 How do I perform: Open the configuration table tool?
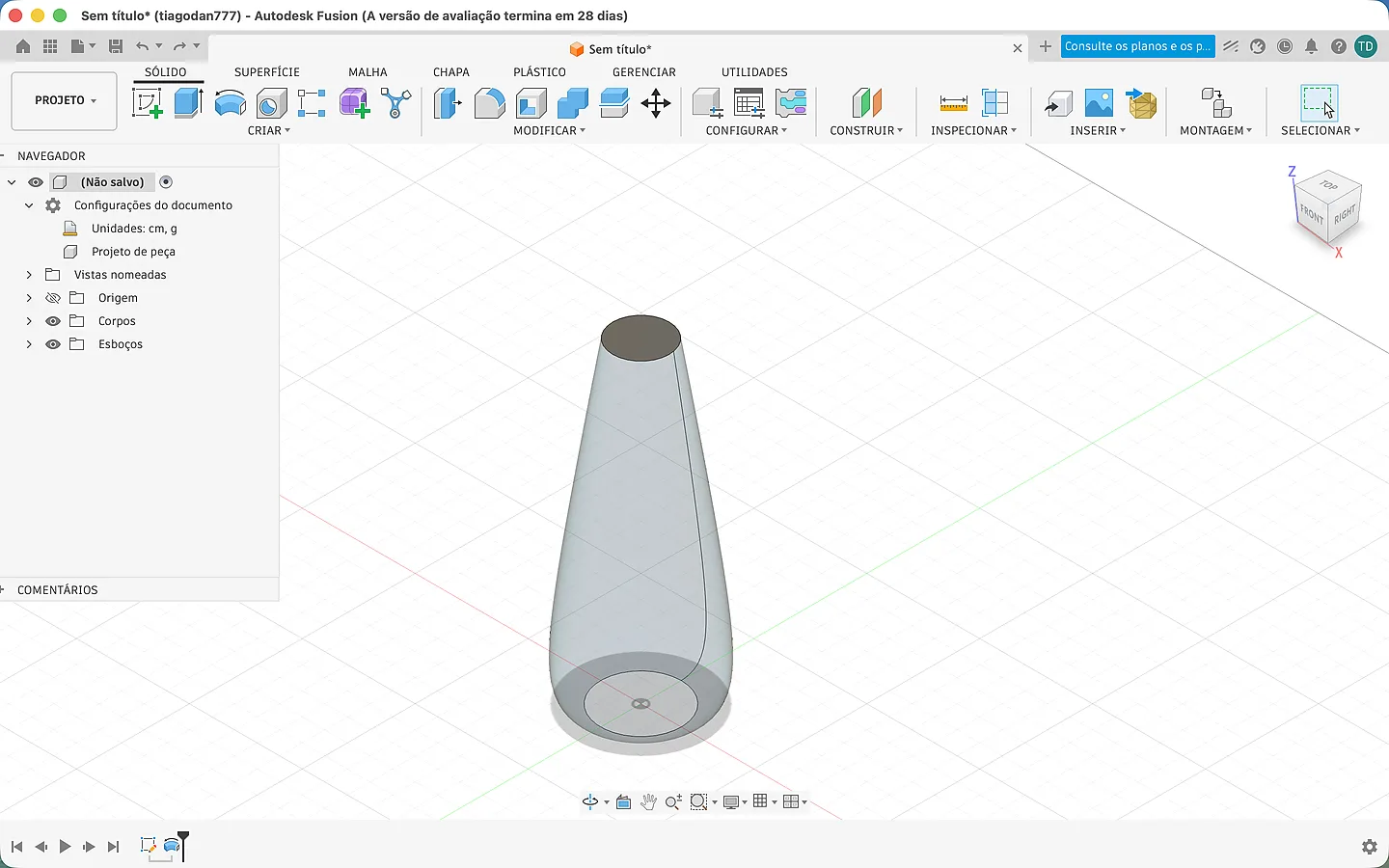[749, 102]
